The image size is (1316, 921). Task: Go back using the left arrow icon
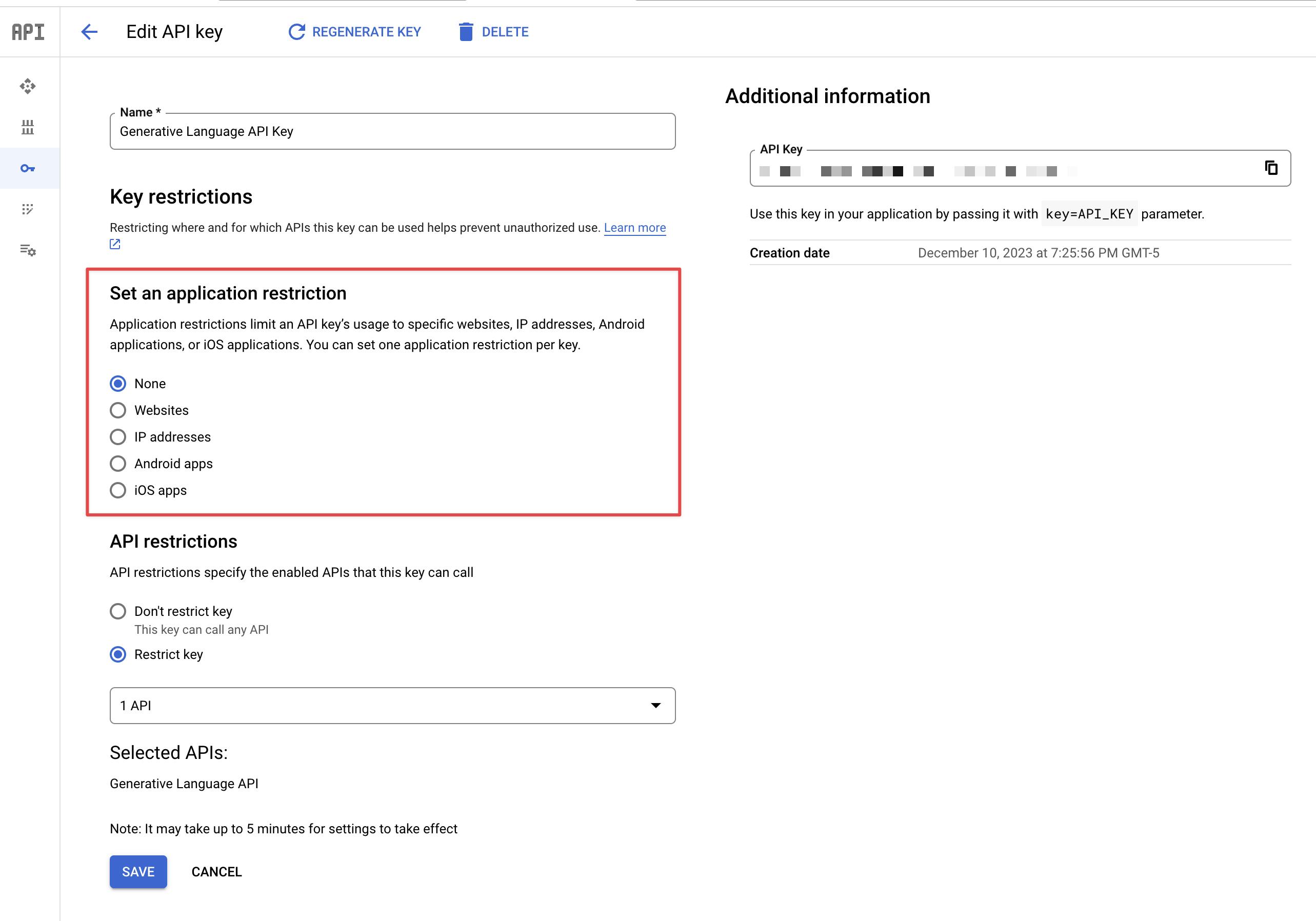[89, 31]
